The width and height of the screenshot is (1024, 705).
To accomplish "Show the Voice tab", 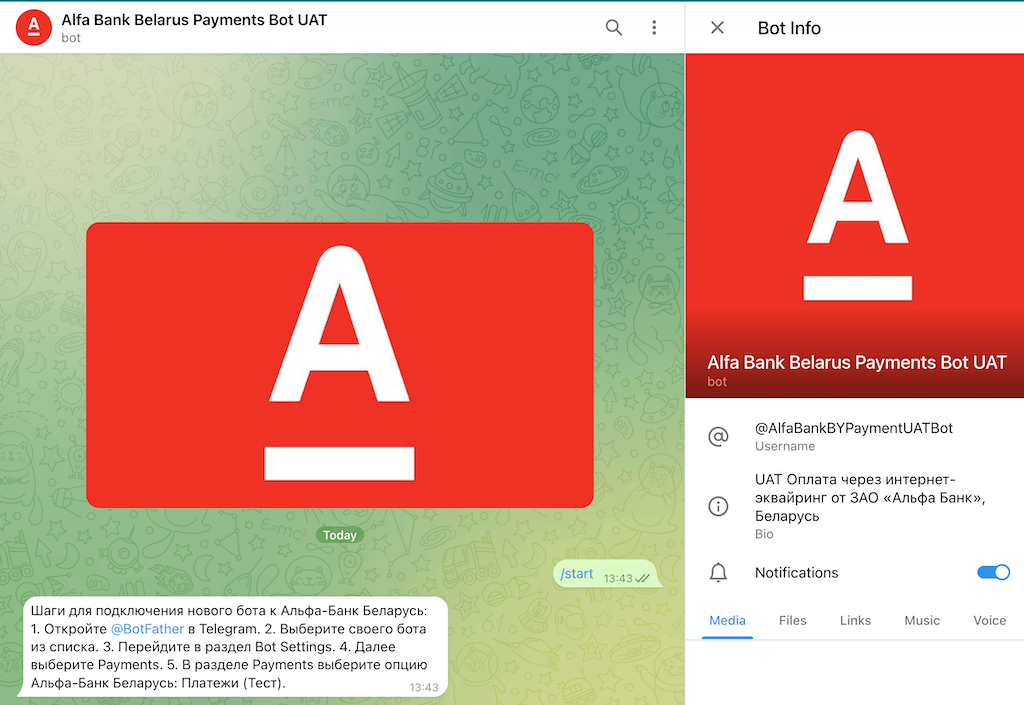I will (x=989, y=620).
